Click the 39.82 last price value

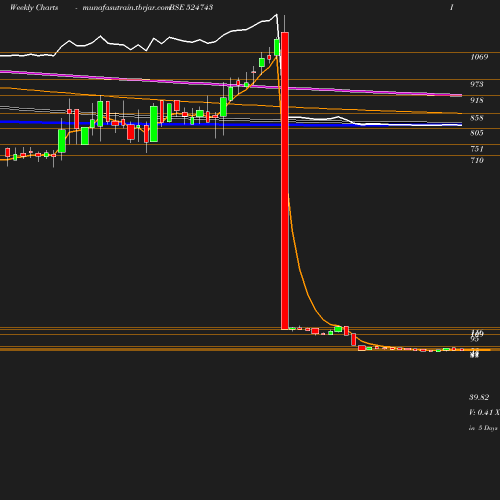479,397
